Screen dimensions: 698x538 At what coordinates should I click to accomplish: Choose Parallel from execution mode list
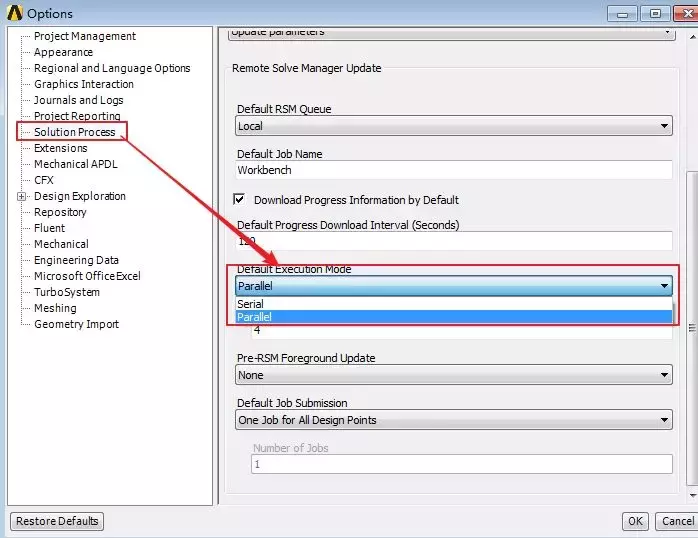(x=454, y=317)
